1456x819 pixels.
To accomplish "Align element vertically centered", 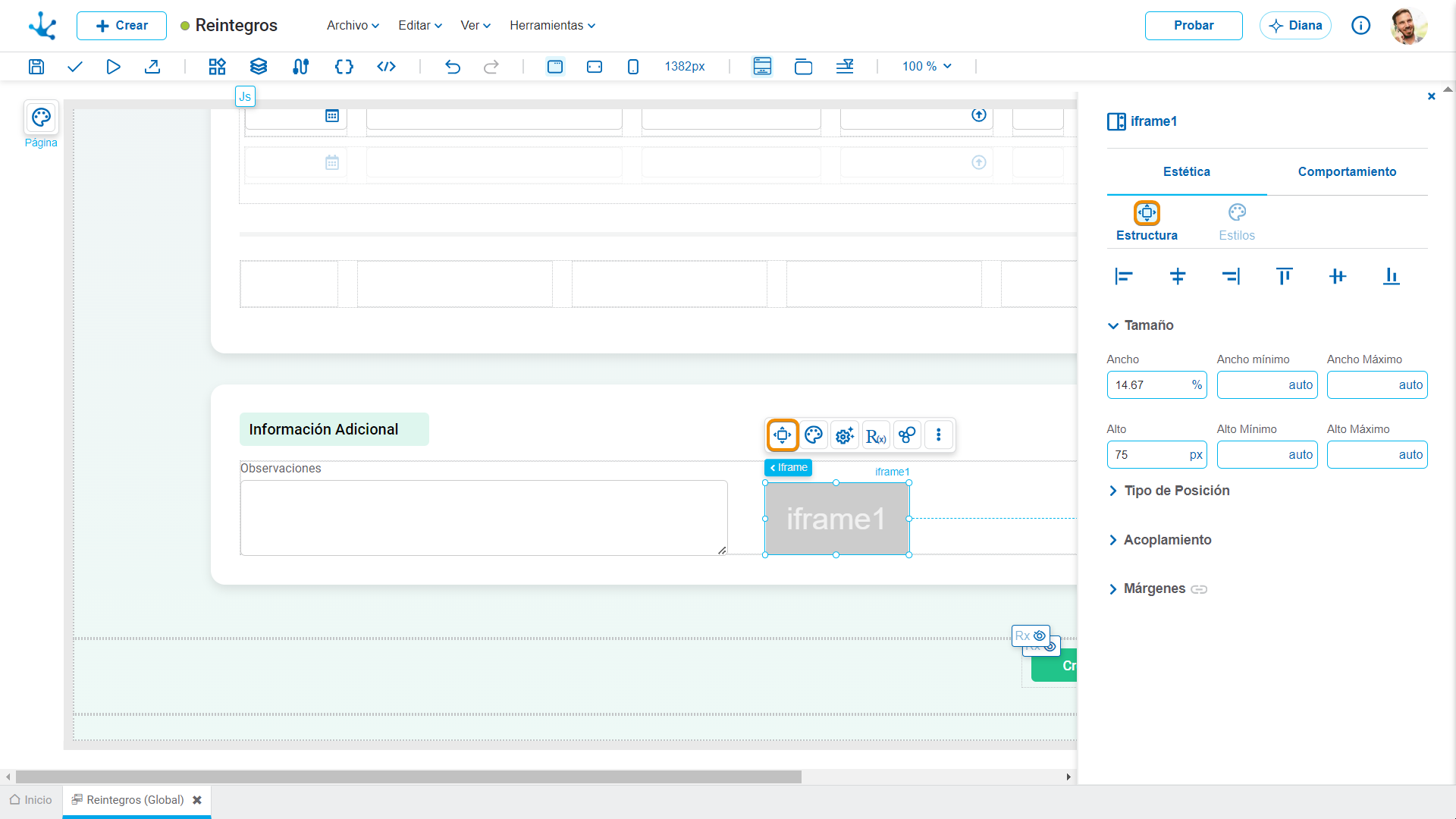I will click(1338, 277).
